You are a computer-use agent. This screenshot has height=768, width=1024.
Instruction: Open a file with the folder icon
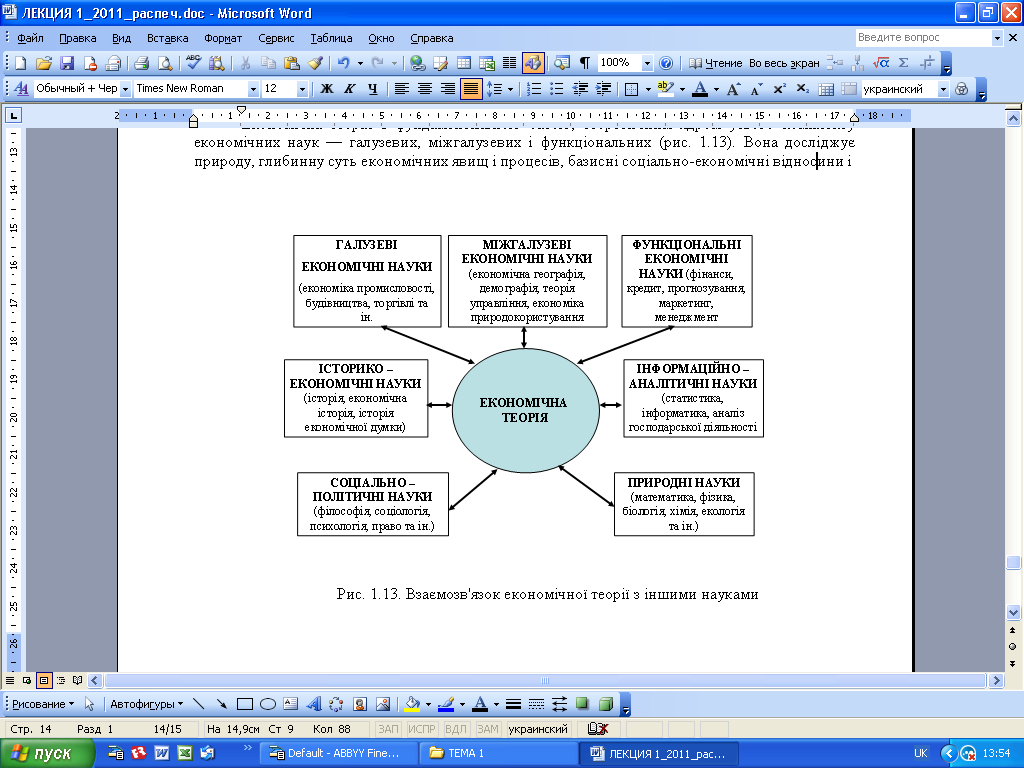(44, 63)
